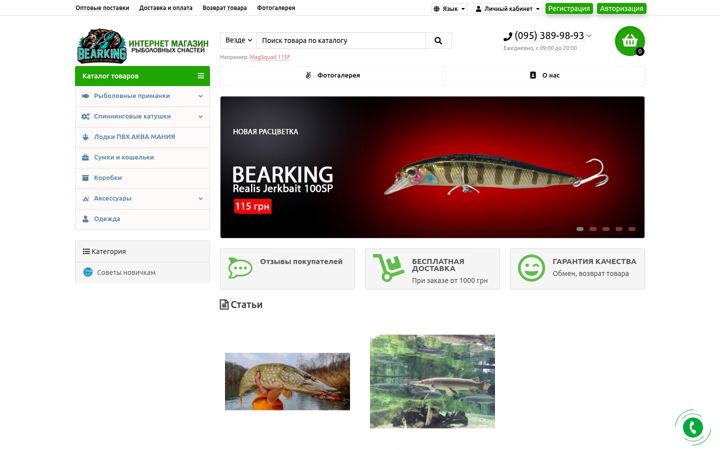Open the Одежда category
This screenshot has height=450, width=720.
click(x=142, y=219)
